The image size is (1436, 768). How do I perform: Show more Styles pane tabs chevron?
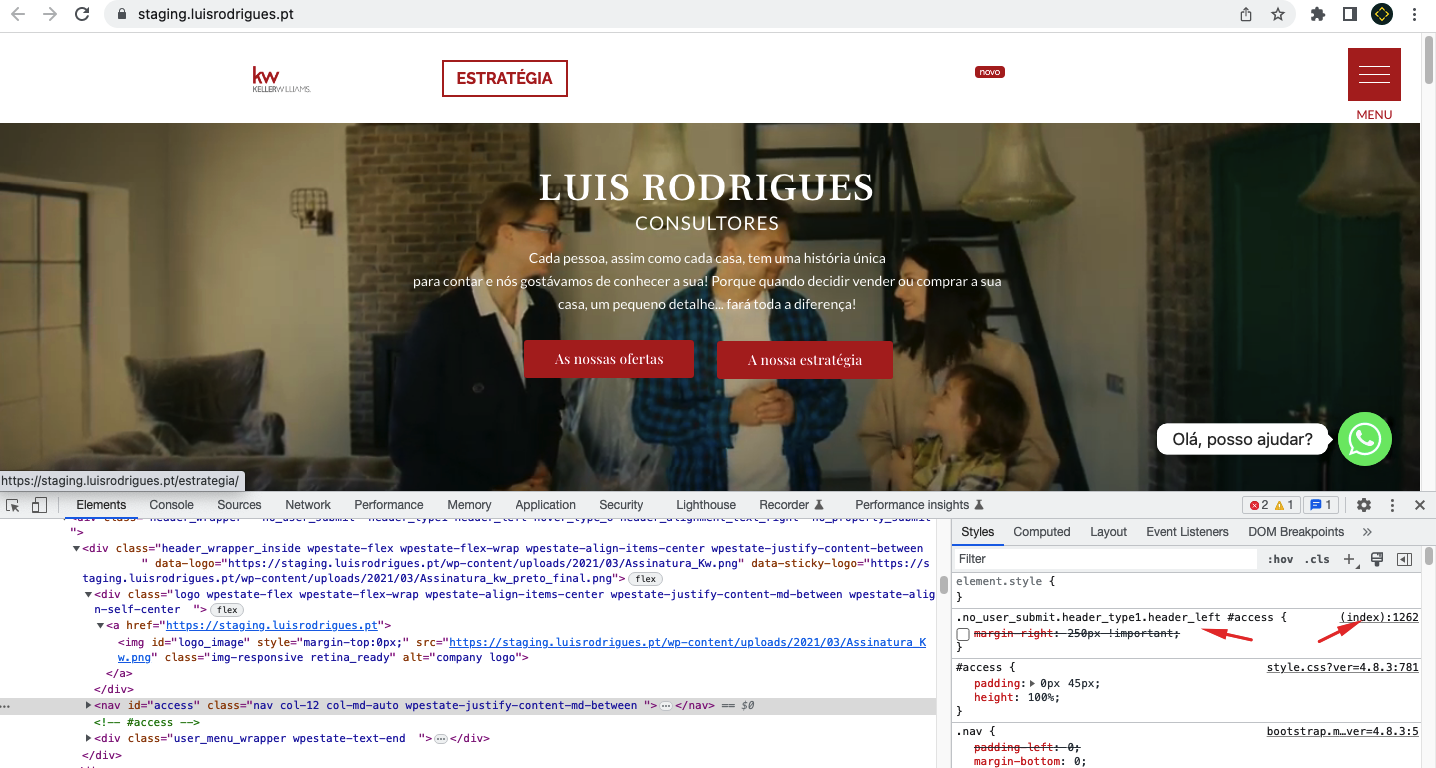click(1367, 532)
